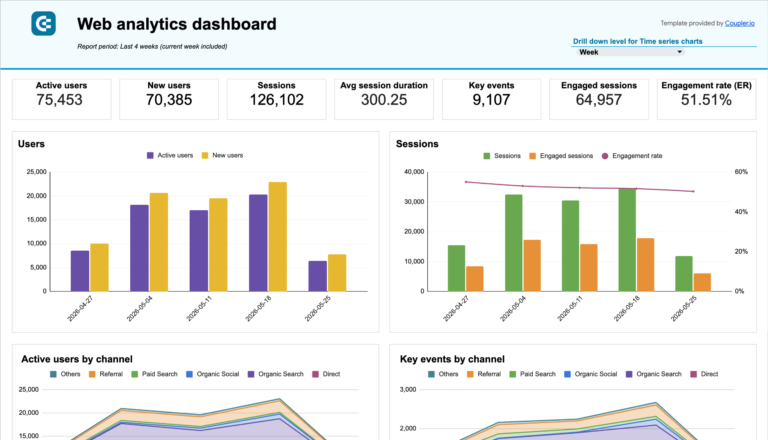Screen dimensions: 768x440
Task: Click Referral legend swatch in Key events by channel
Action: pos(470,374)
